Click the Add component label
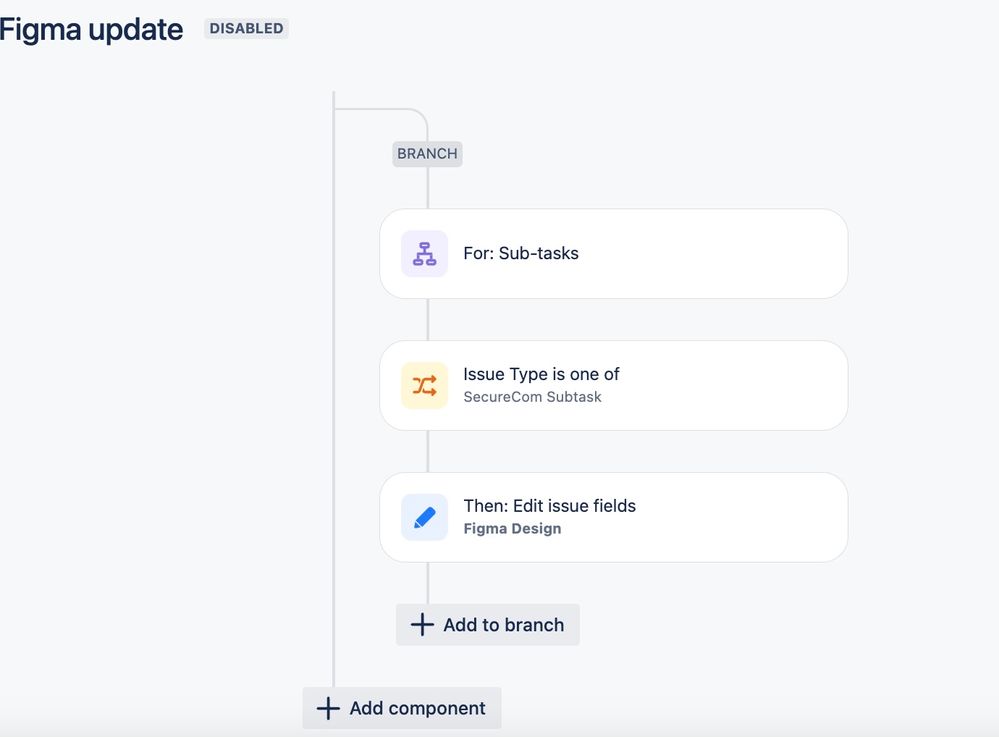 click(417, 708)
